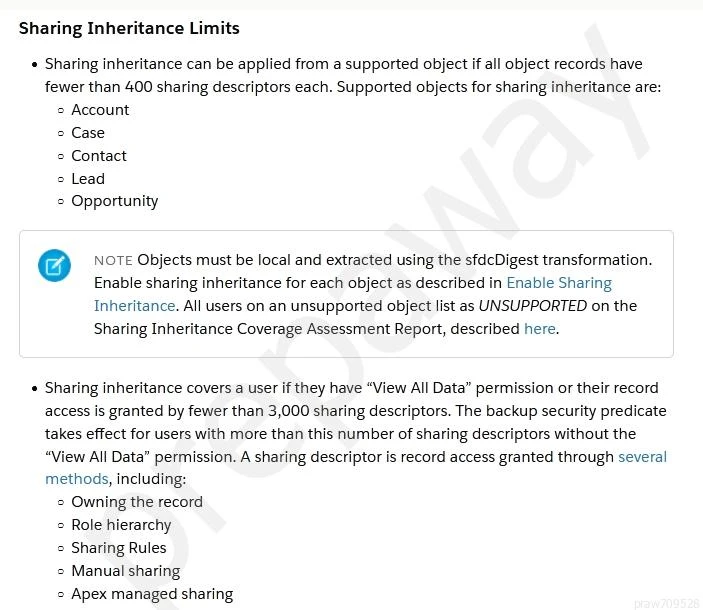
Task: Click the Sharing Inheritance Limits heading
Action: [129, 28]
